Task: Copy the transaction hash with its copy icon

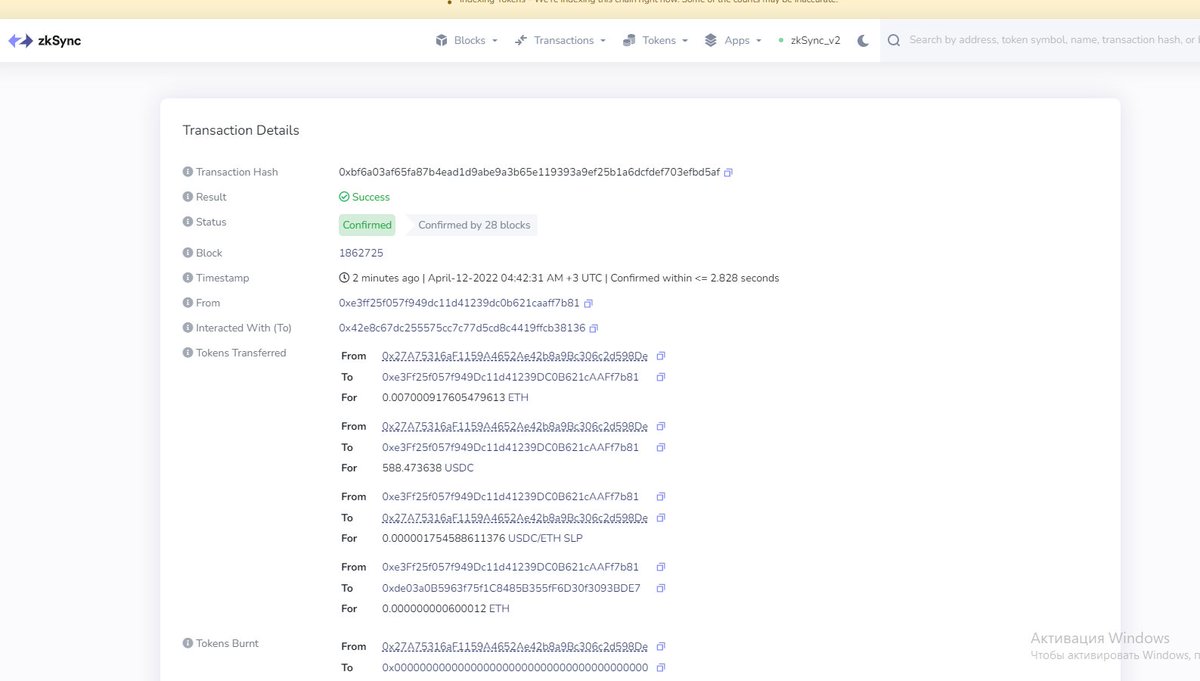Action: pos(728,172)
